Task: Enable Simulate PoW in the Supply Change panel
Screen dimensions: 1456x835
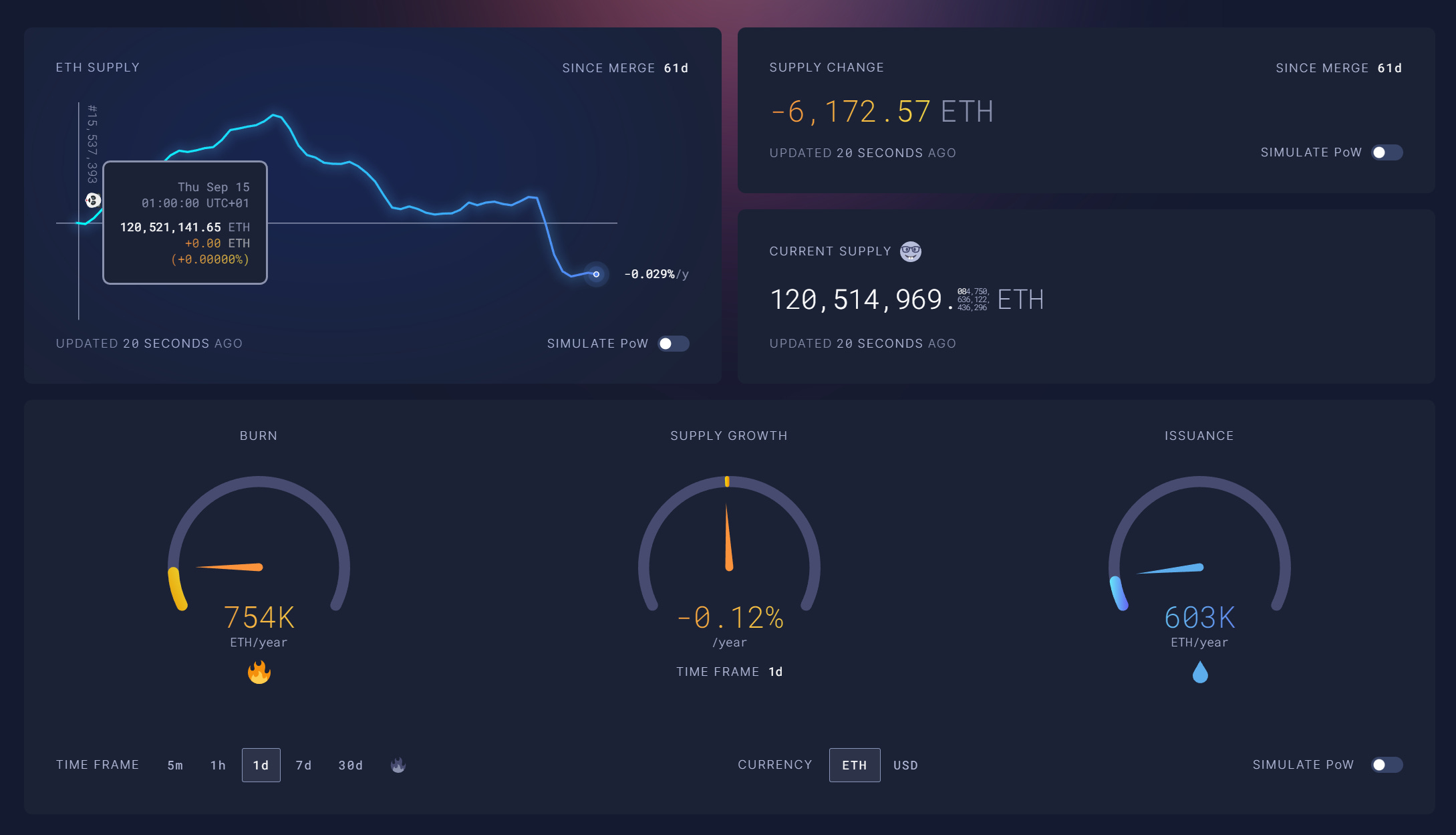Action: coord(1387,152)
